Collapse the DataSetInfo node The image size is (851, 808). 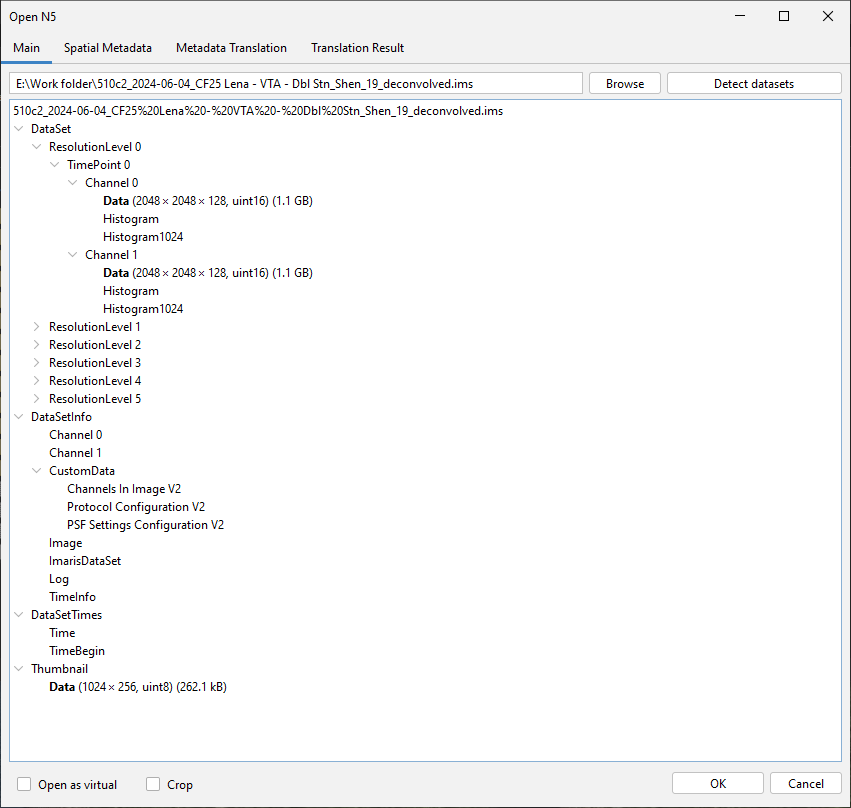point(18,416)
